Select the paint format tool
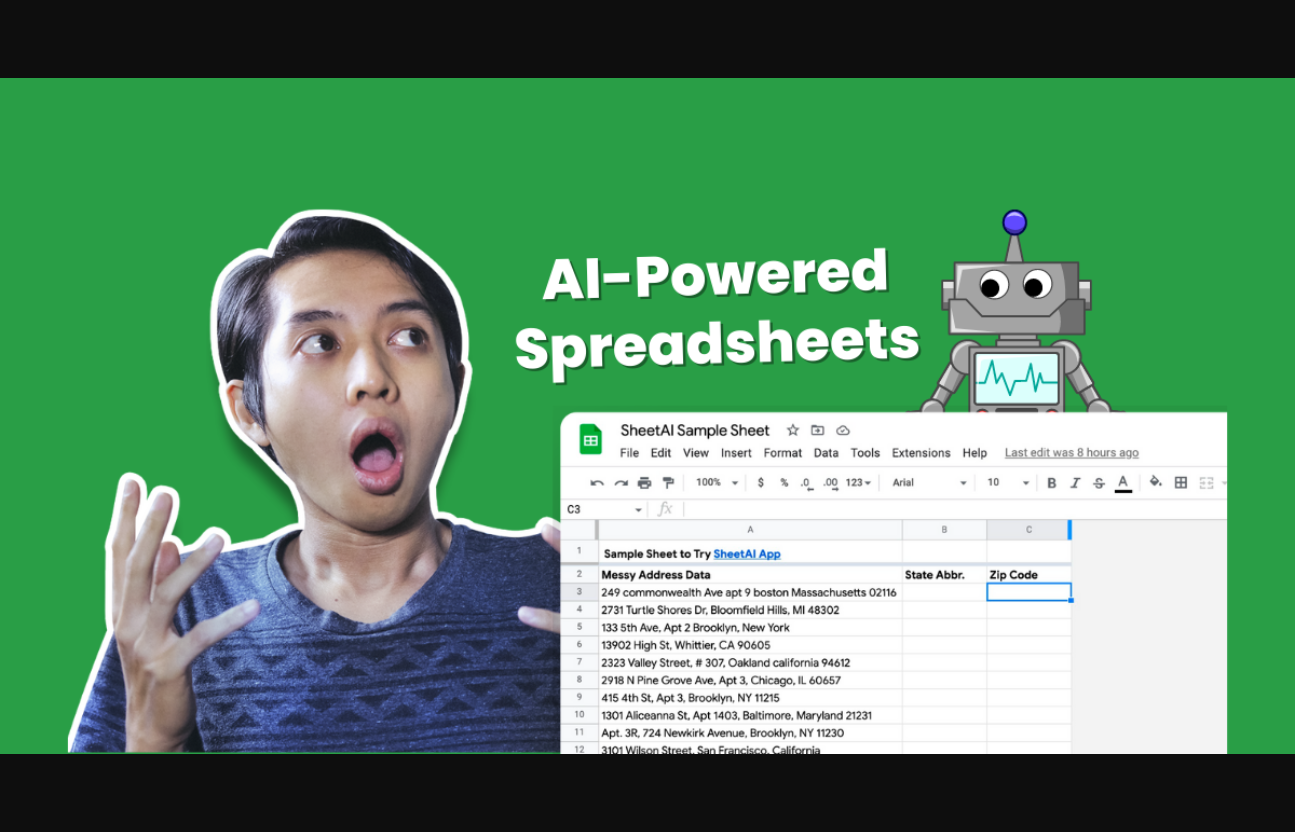Screen dimensions: 1295x832 point(669,483)
